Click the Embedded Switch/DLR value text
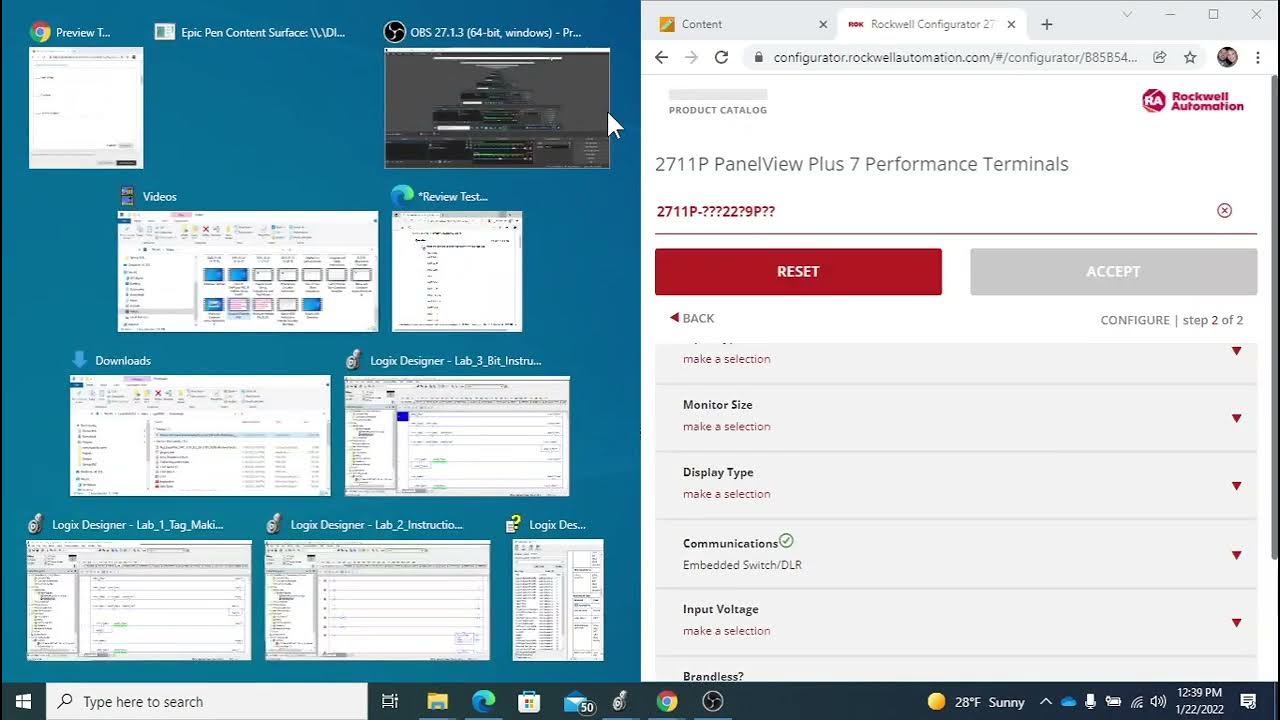 pyautogui.click(x=742, y=565)
